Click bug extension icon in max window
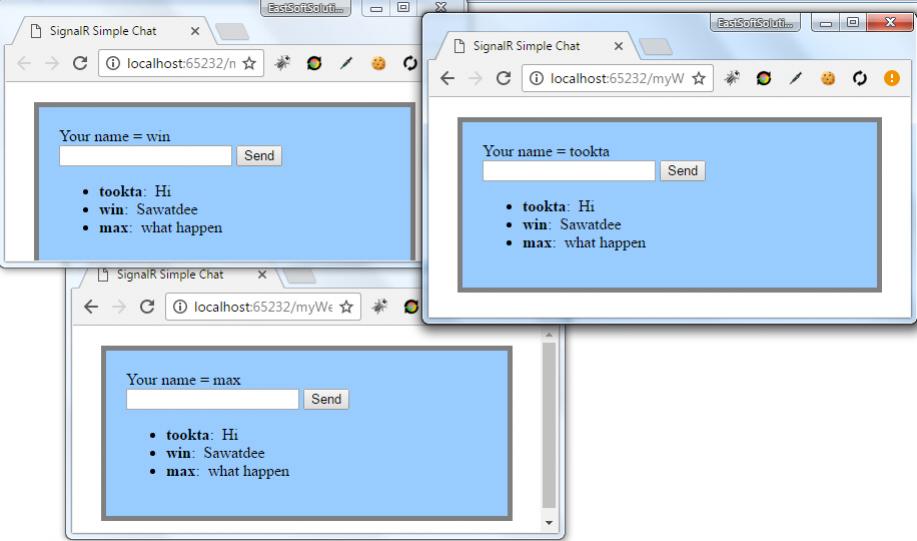This screenshot has width=917, height=541. (x=380, y=306)
